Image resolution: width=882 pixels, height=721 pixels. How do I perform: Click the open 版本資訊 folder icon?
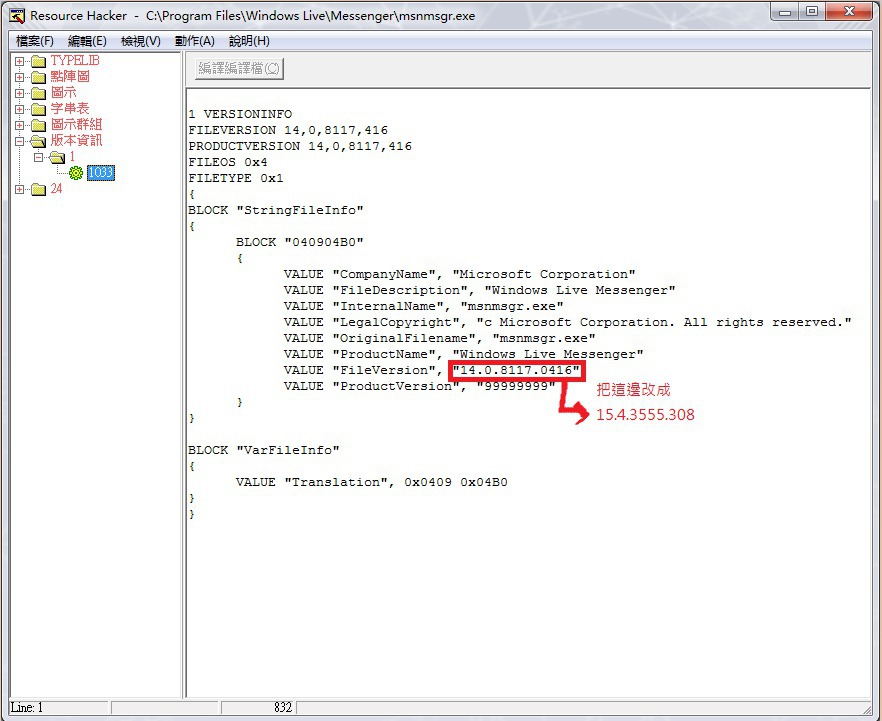pos(38,141)
